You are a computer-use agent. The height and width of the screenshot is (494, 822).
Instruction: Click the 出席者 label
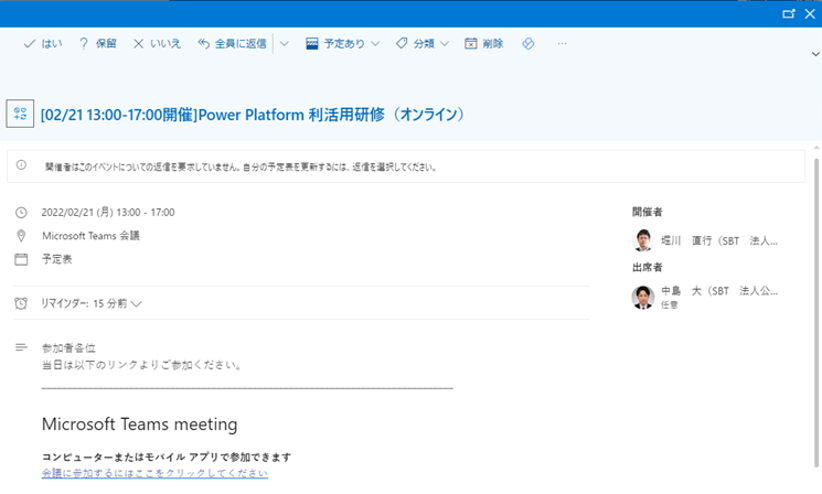pos(647,267)
